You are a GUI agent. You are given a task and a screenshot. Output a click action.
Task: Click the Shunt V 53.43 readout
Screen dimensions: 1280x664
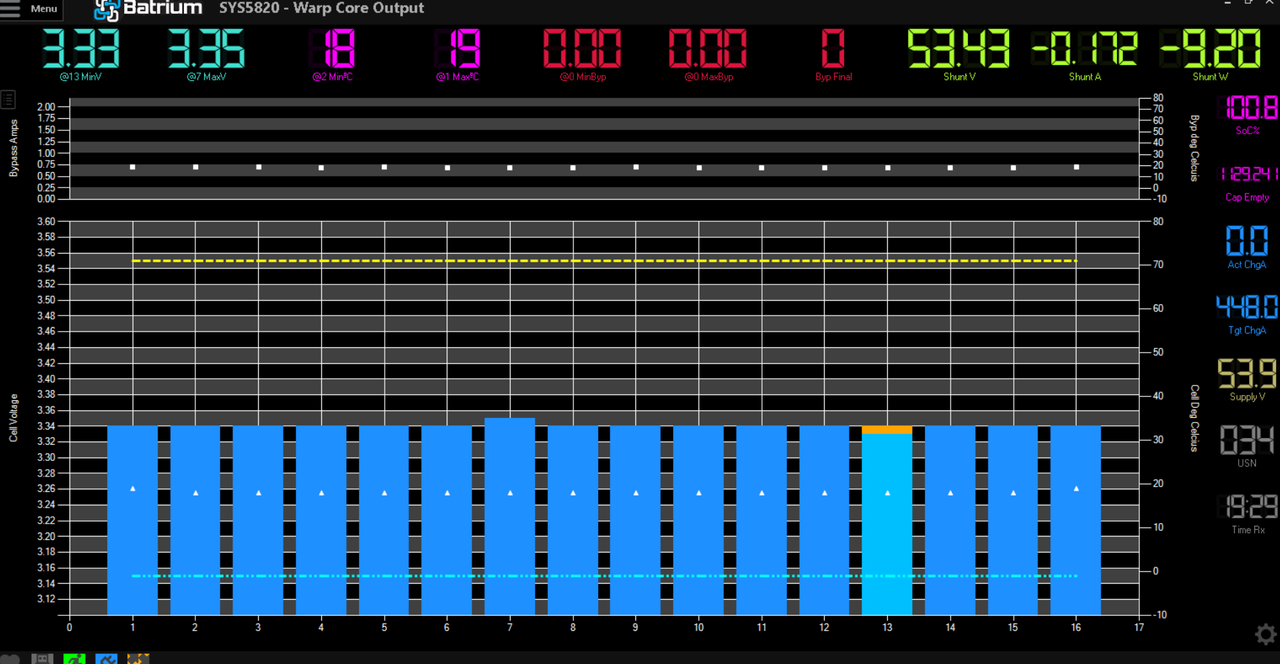click(958, 54)
